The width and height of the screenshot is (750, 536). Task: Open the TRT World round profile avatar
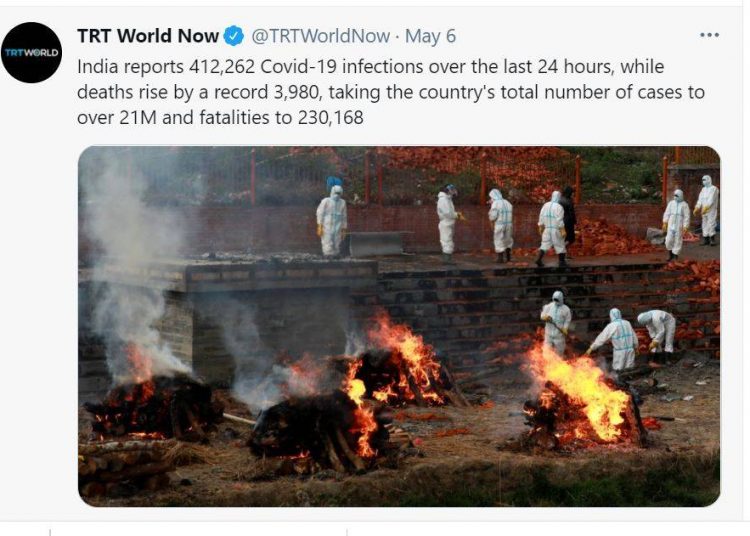coord(32,53)
